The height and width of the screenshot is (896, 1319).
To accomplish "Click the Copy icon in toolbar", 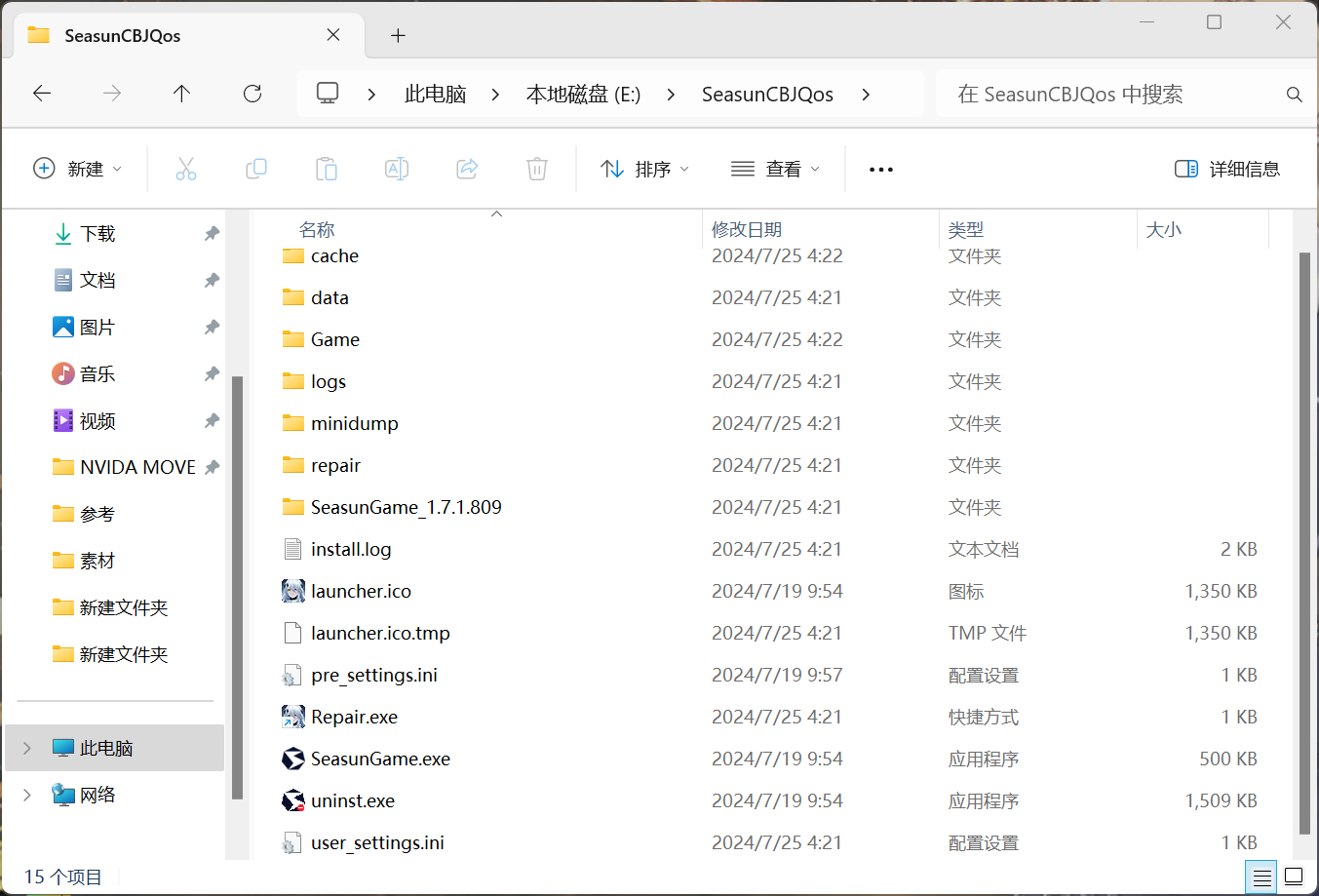I will pos(256,169).
